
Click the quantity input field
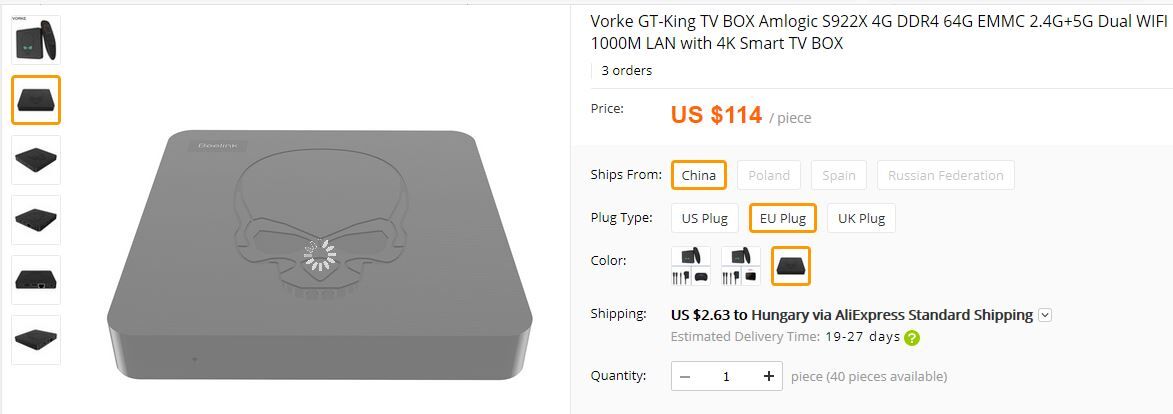(x=726, y=376)
